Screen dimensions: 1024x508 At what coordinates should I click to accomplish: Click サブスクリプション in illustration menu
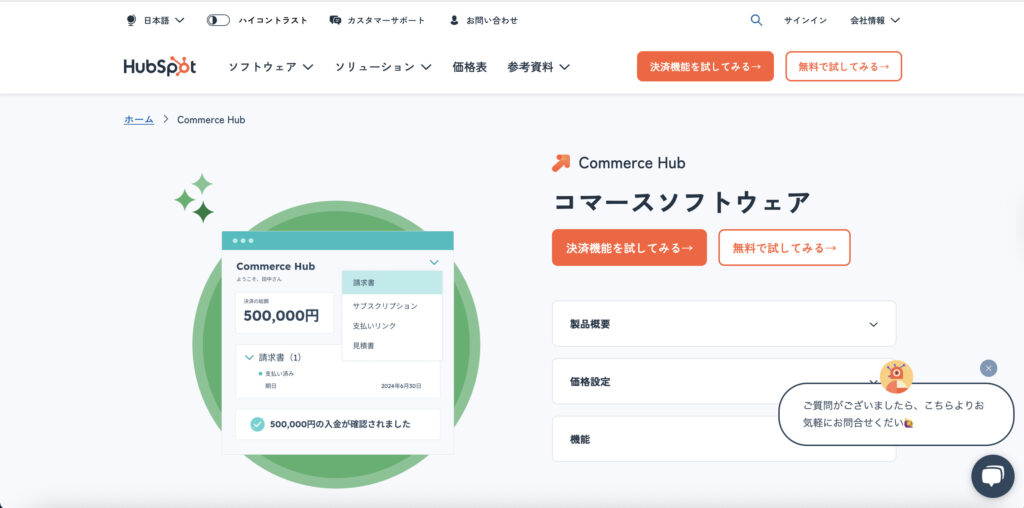385,306
